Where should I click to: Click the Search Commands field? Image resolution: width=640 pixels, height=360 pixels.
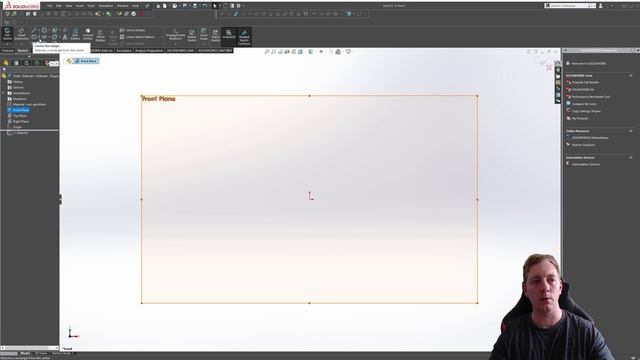tap(569, 6)
